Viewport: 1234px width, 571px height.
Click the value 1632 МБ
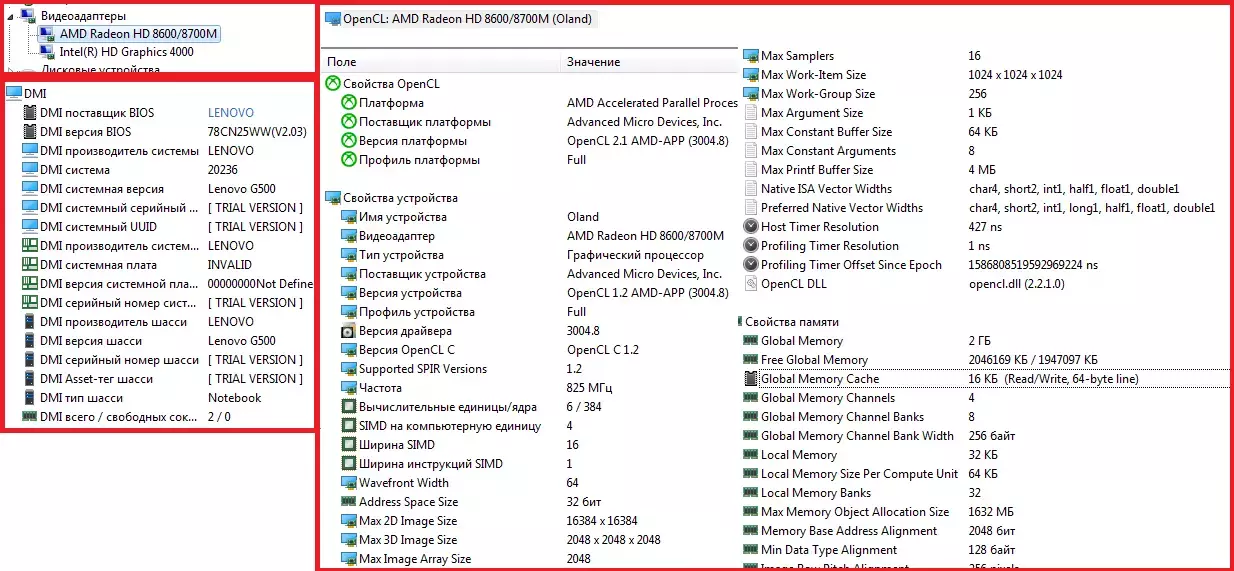tap(990, 512)
